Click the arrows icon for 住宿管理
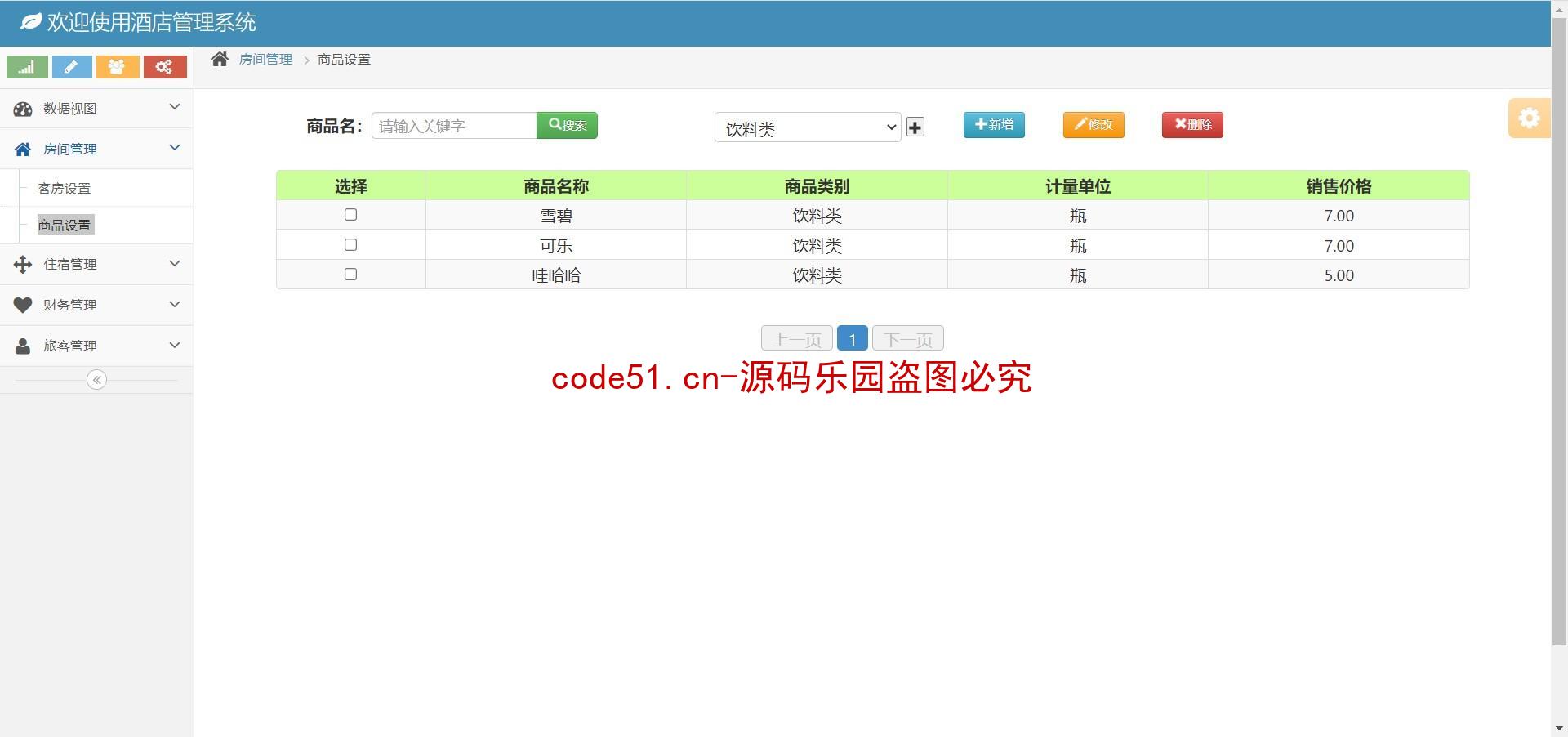This screenshot has width=1568, height=737. click(23, 264)
